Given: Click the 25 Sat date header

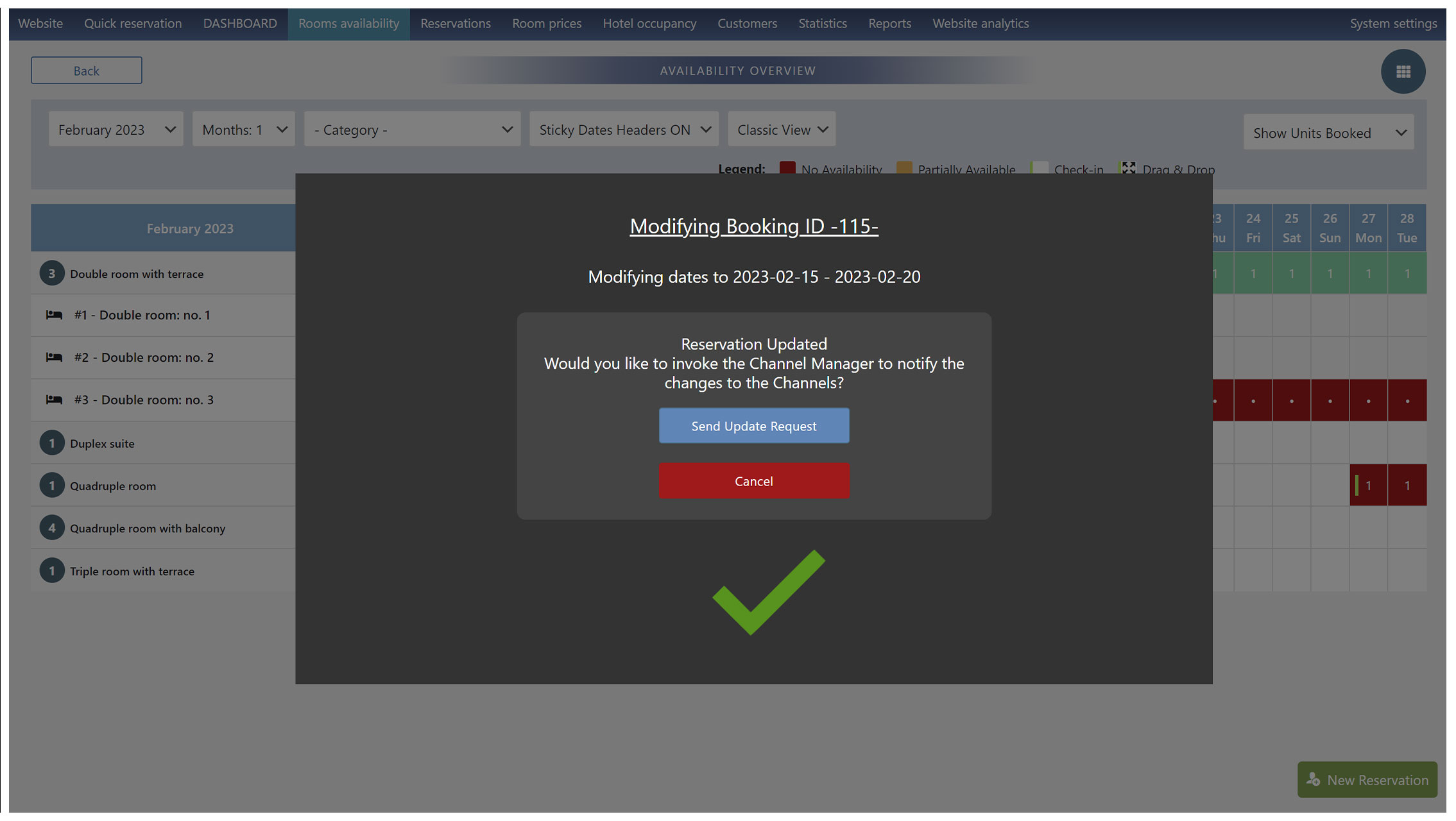Looking at the screenshot, I should pos(1291,228).
